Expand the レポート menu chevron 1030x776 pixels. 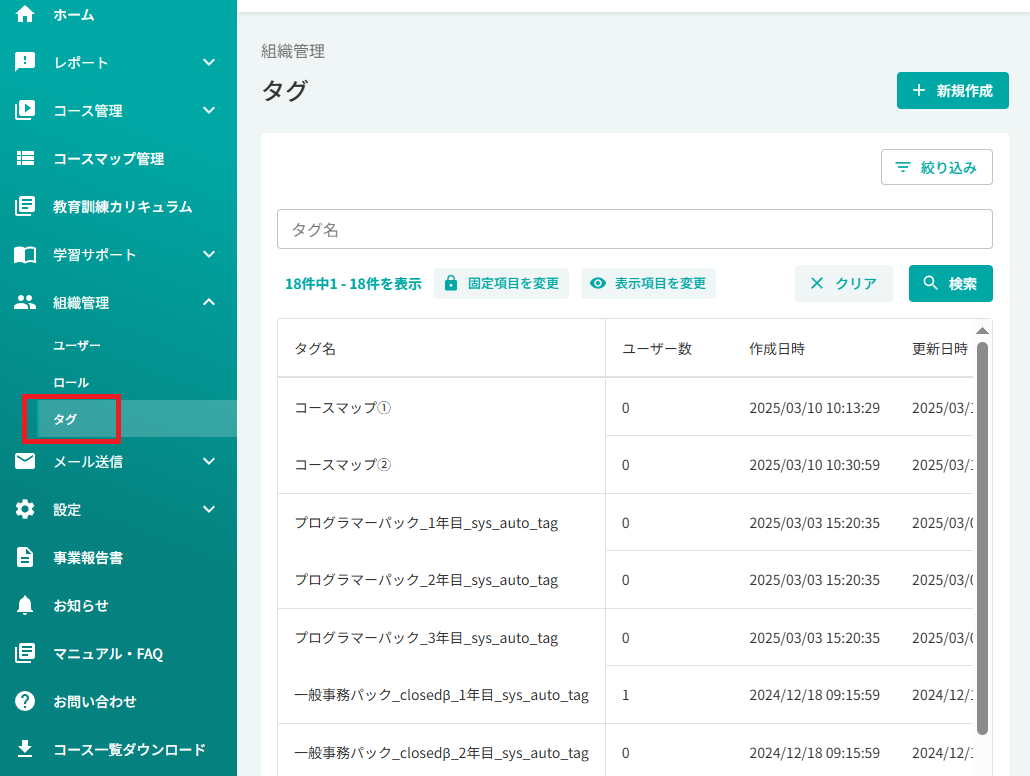point(209,62)
